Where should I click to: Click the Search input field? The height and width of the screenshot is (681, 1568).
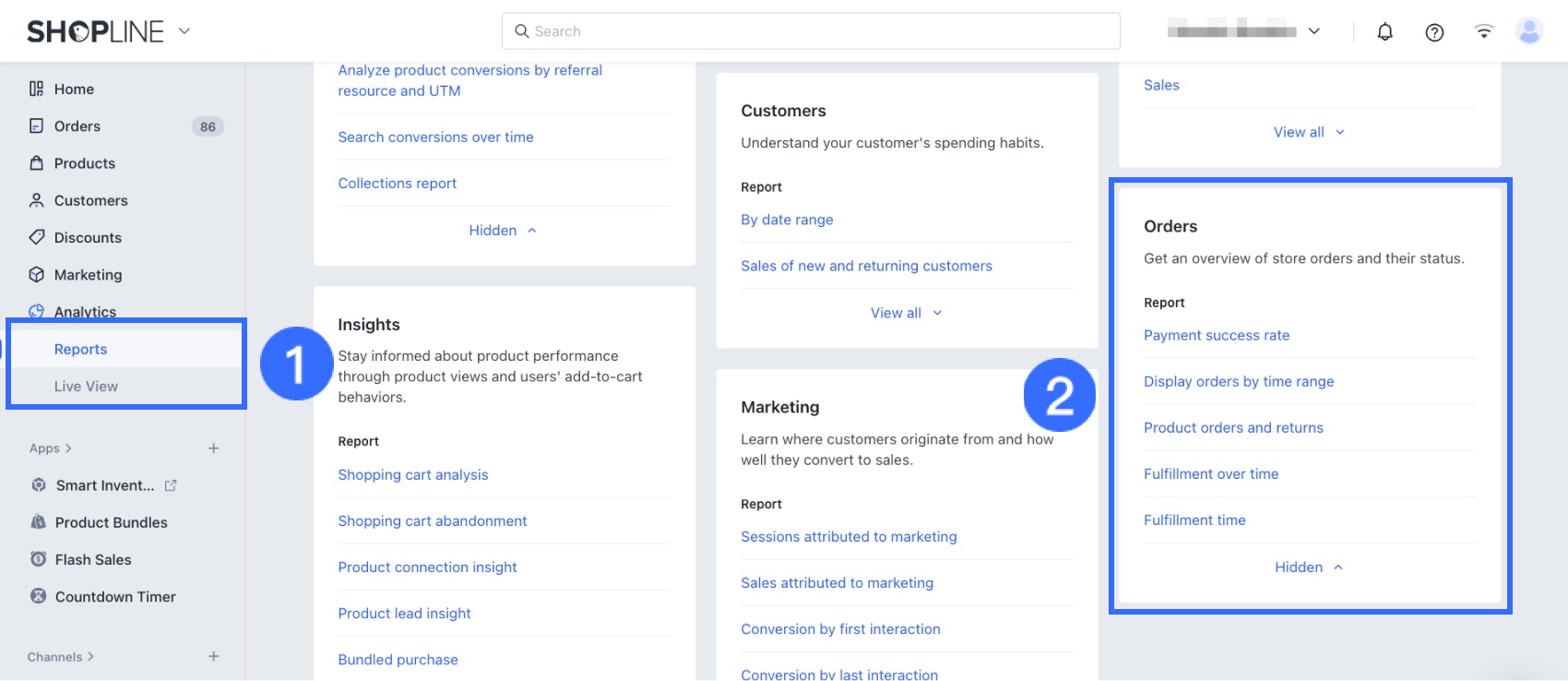pos(811,31)
